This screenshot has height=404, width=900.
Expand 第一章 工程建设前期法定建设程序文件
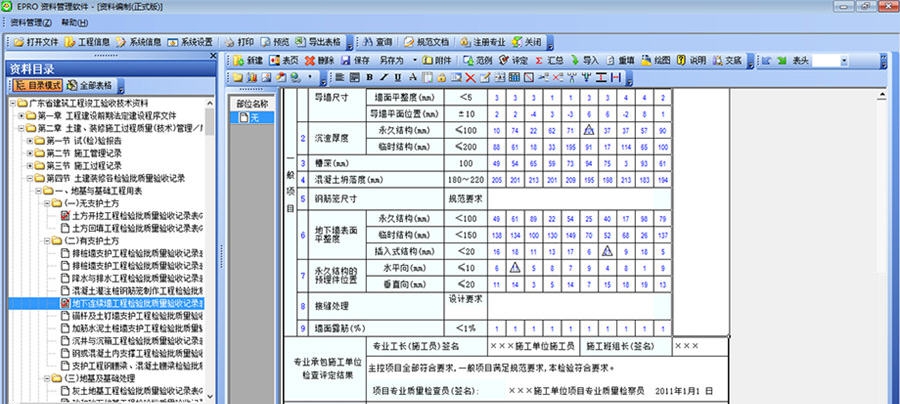tap(21, 115)
